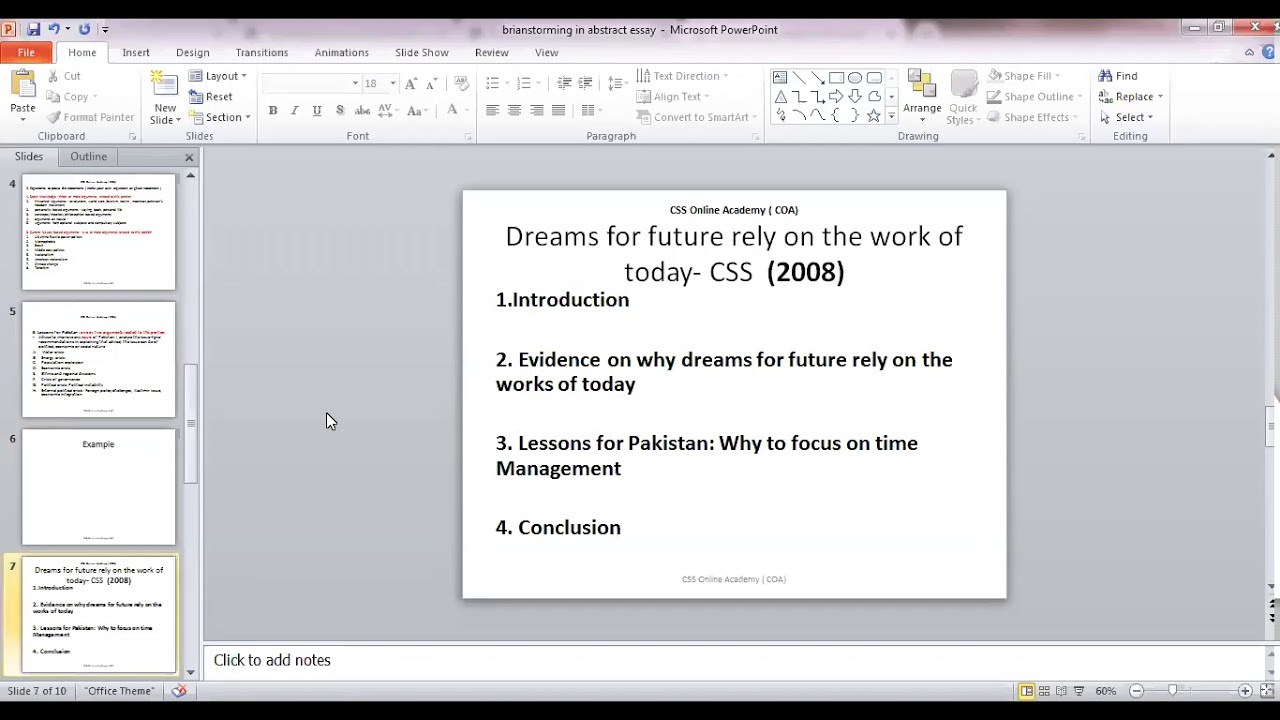
Task: Click the Clear All Formatting icon
Action: [x=461, y=83]
